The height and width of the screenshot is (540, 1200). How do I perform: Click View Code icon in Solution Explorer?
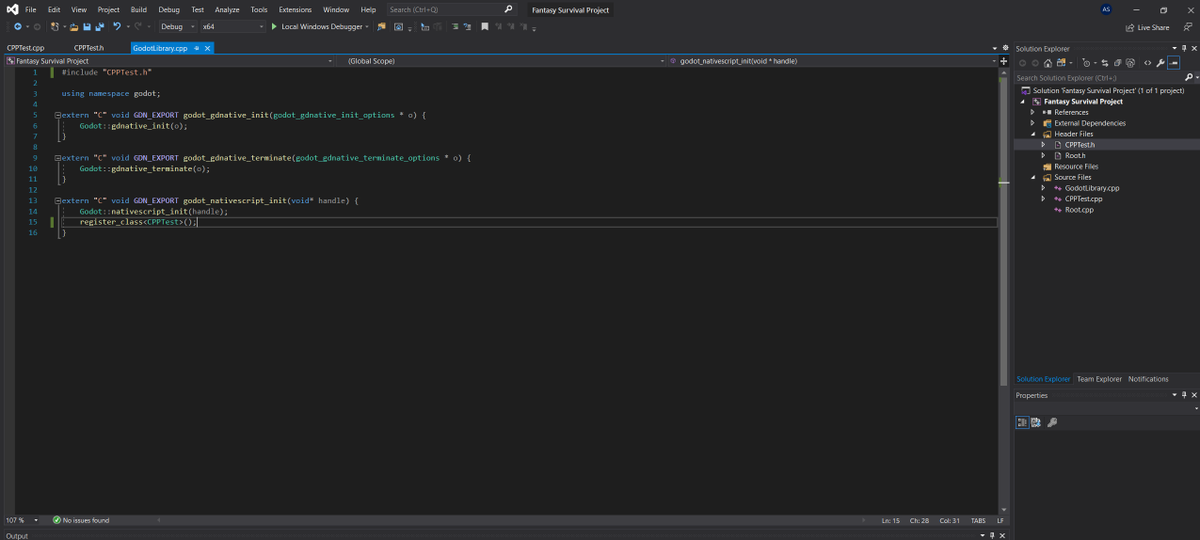(1147, 63)
